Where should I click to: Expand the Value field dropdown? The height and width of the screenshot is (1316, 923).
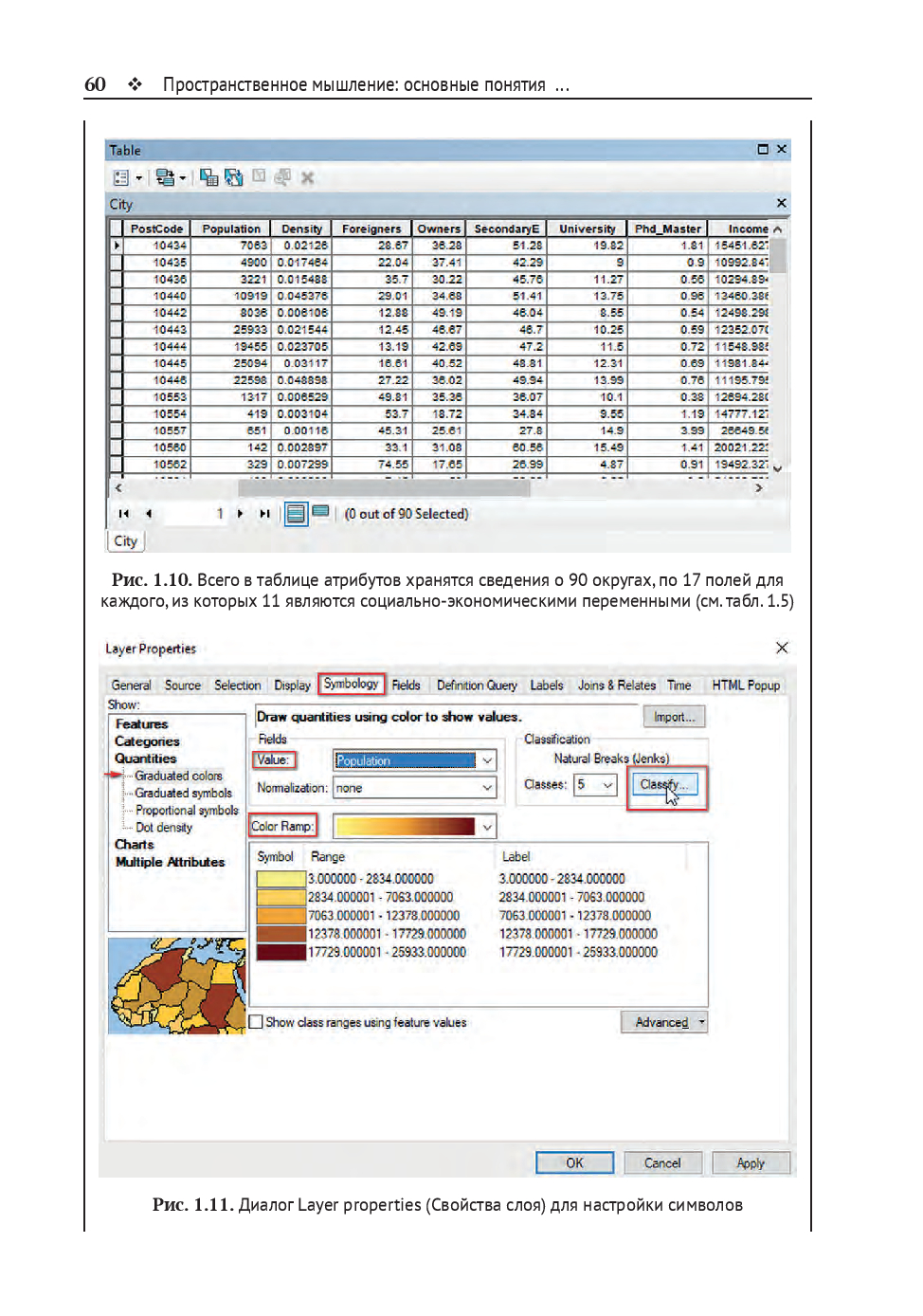[x=487, y=760]
